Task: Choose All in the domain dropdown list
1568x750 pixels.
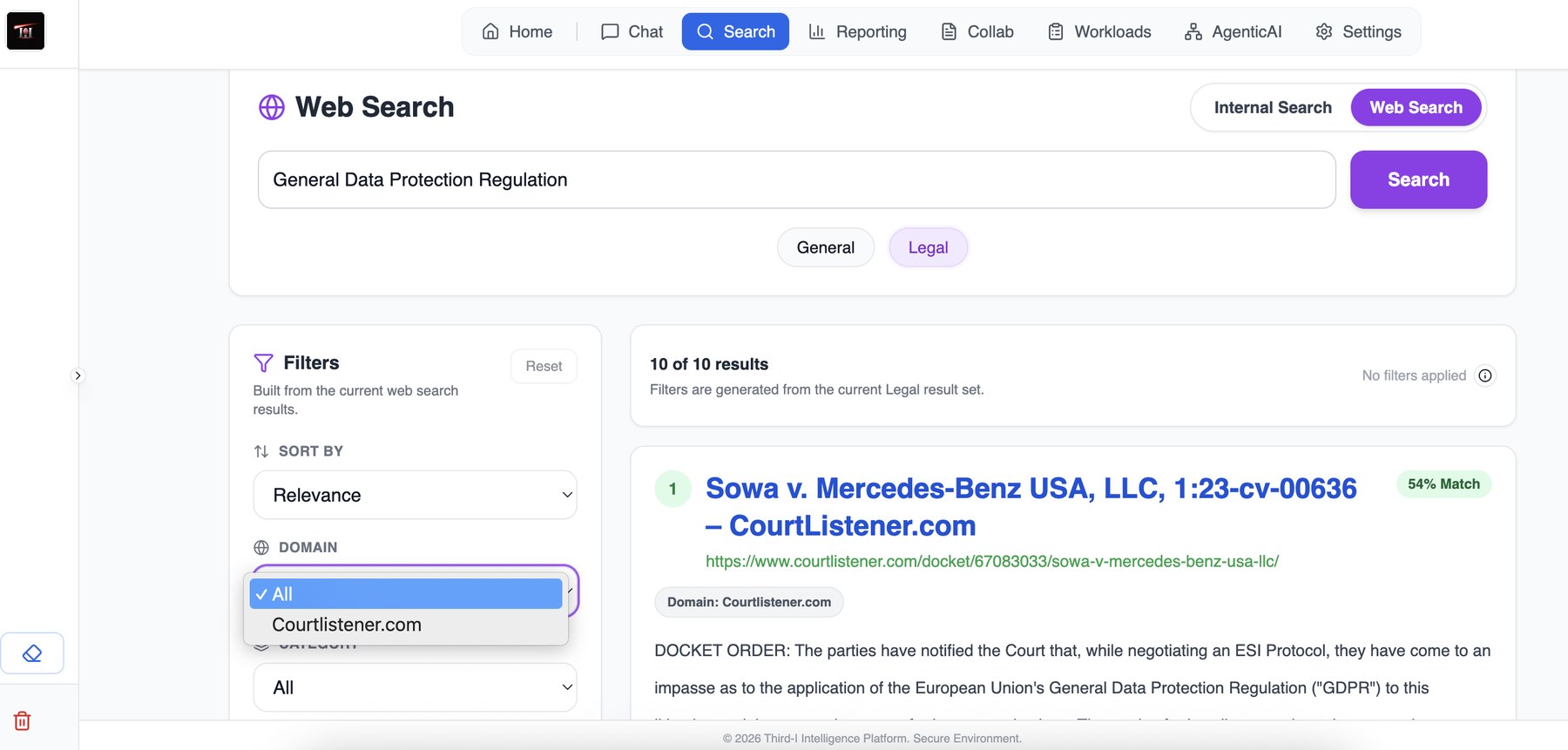Action: [x=406, y=594]
